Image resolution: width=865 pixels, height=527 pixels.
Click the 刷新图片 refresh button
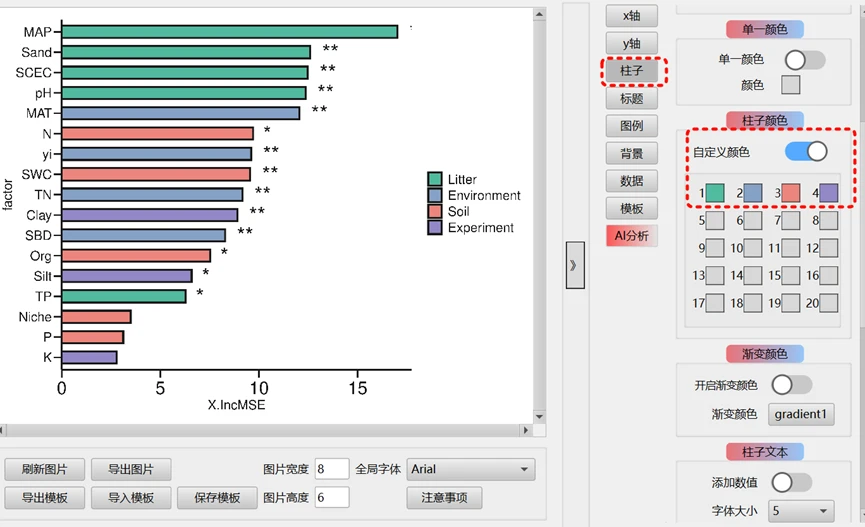coord(43,469)
